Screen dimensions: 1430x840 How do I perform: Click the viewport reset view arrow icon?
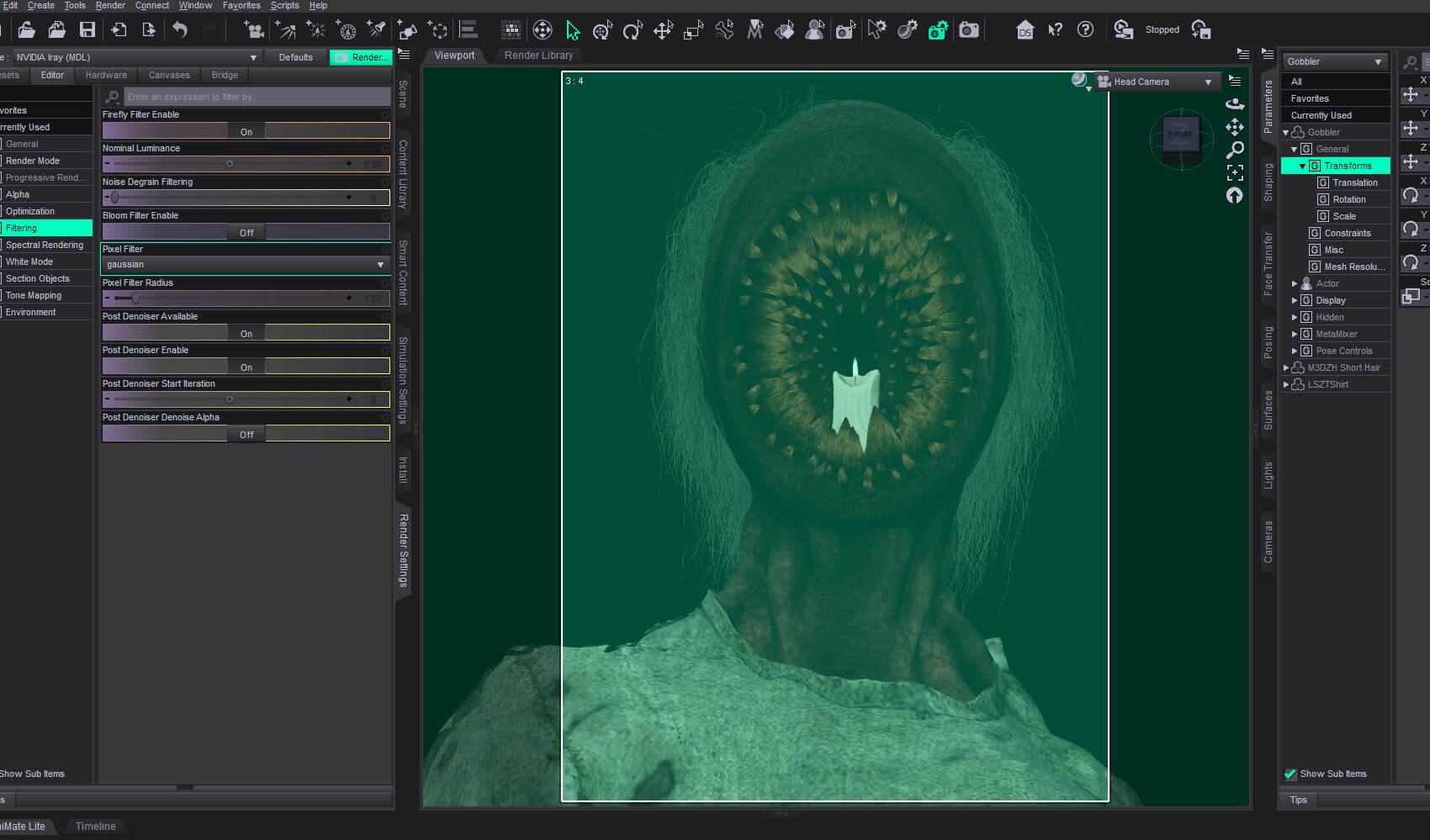click(x=1235, y=195)
